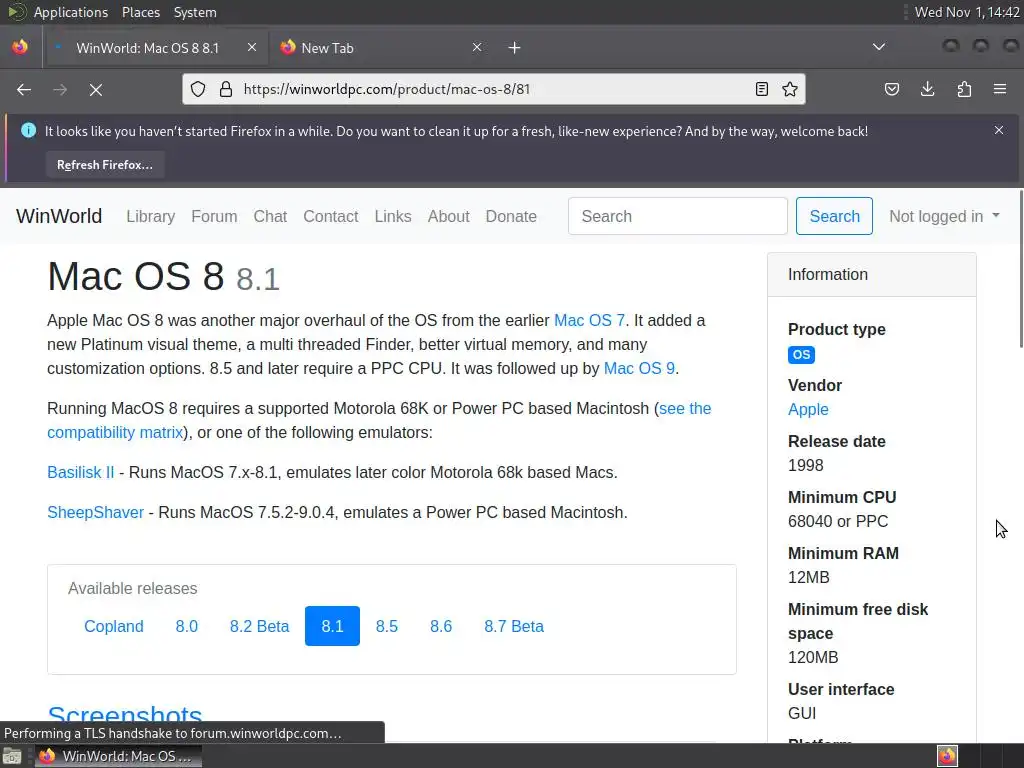Screen dimensions: 1024x768
Task: Open the Applications menu
Action: pos(71,12)
